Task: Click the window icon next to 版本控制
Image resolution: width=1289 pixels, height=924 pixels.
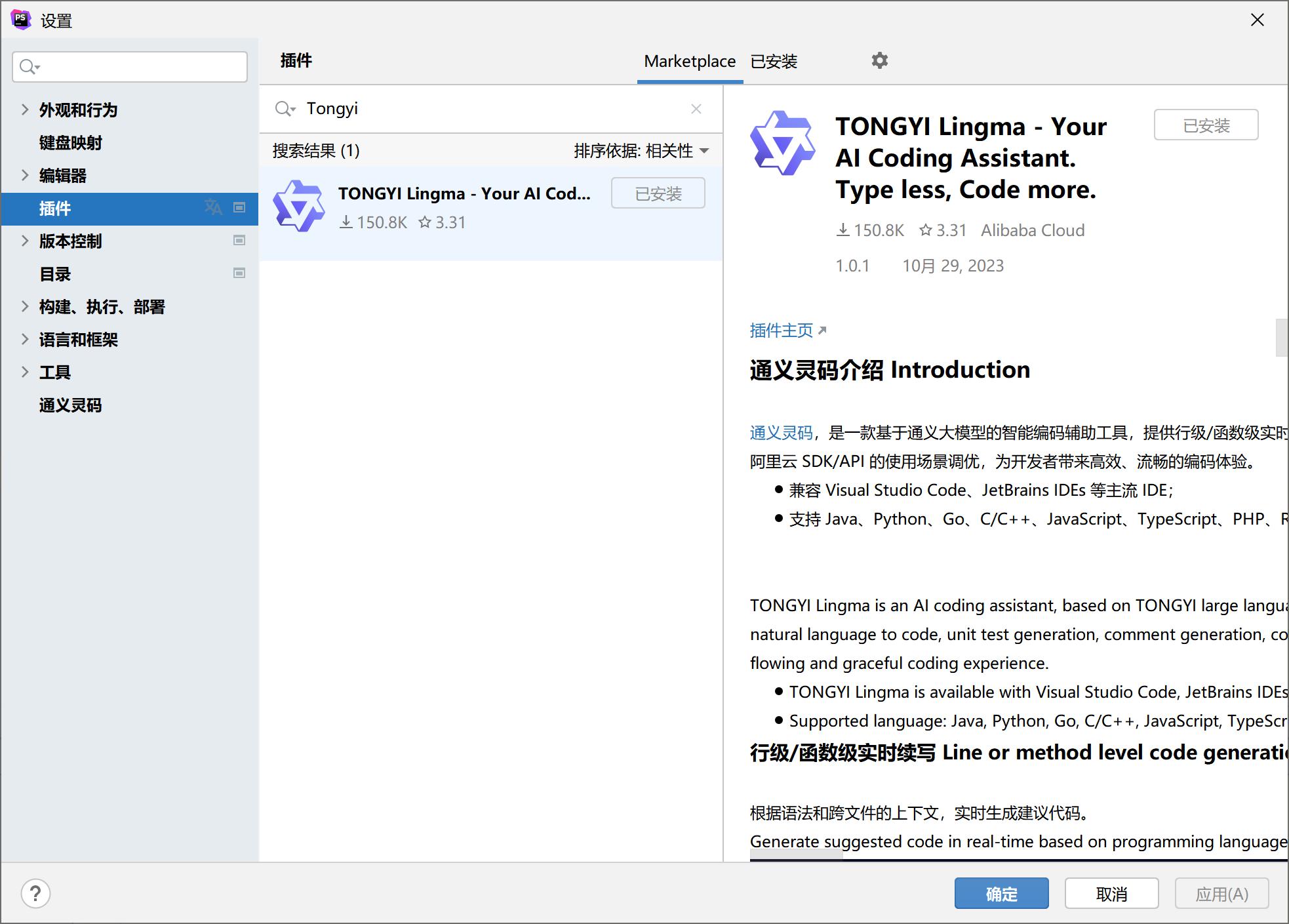Action: click(240, 241)
